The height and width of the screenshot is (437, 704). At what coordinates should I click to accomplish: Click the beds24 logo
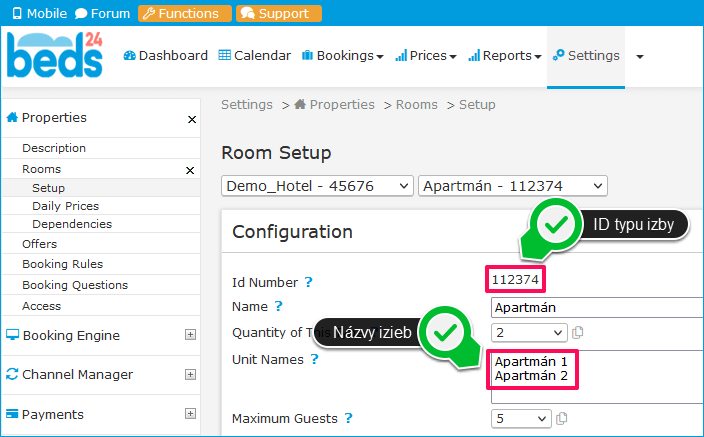point(54,56)
